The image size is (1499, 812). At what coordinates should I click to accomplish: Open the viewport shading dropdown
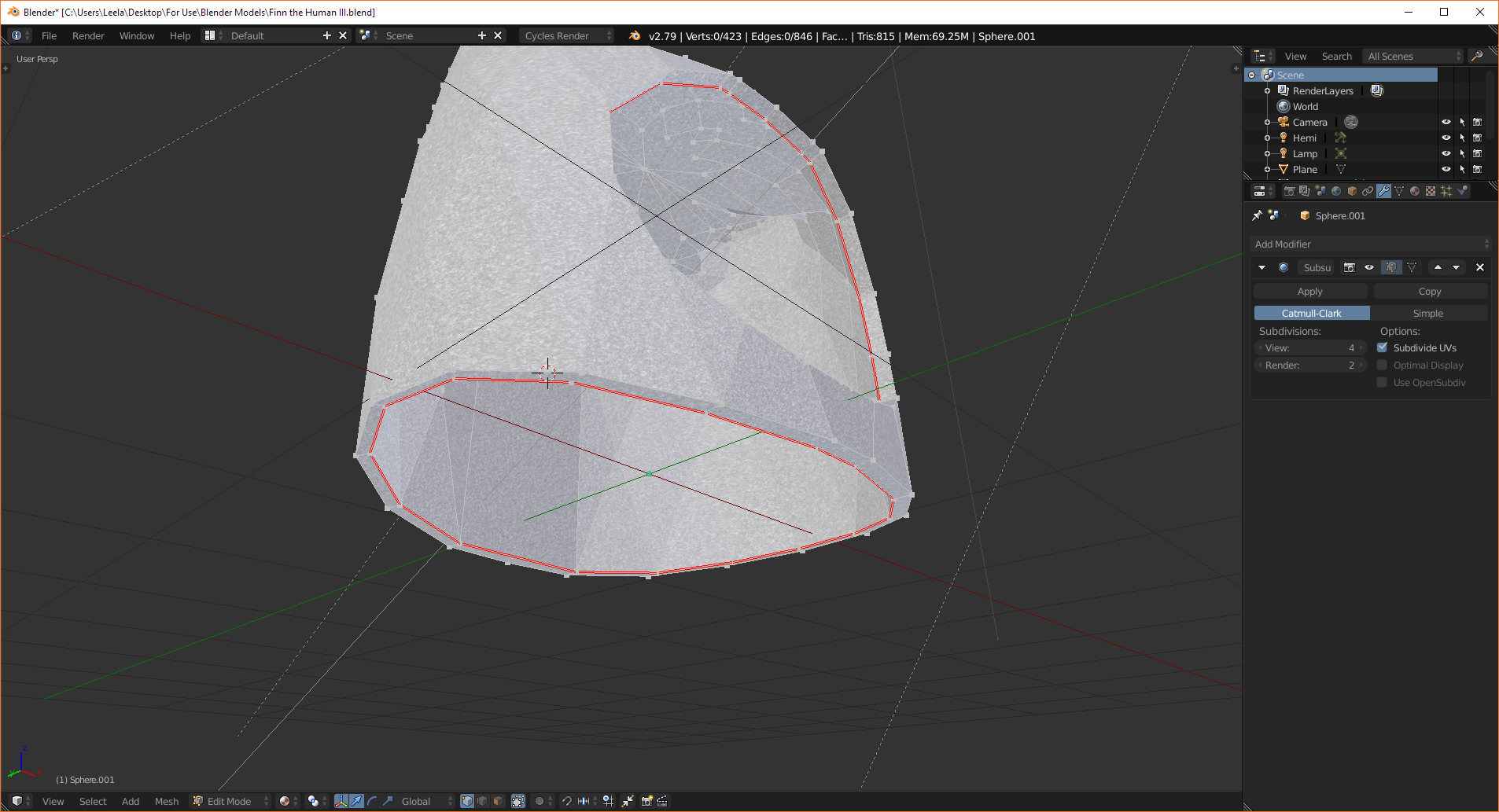tap(289, 801)
